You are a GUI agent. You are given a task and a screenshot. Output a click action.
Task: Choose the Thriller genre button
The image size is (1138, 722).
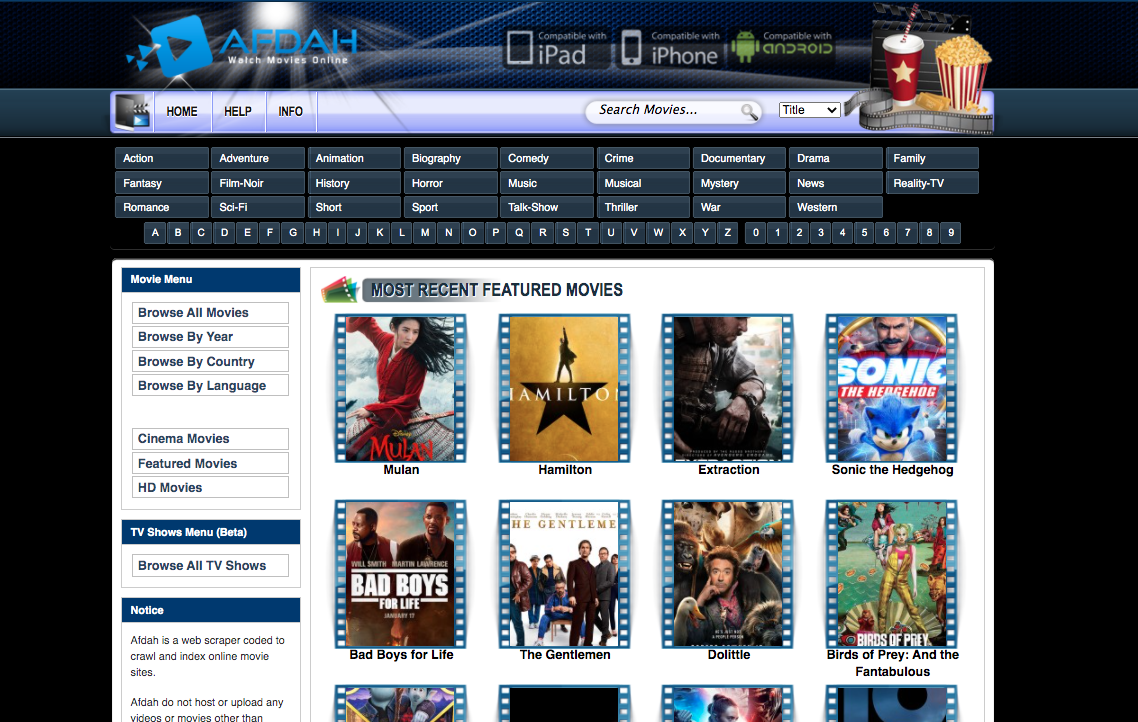click(x=643, y=207)
